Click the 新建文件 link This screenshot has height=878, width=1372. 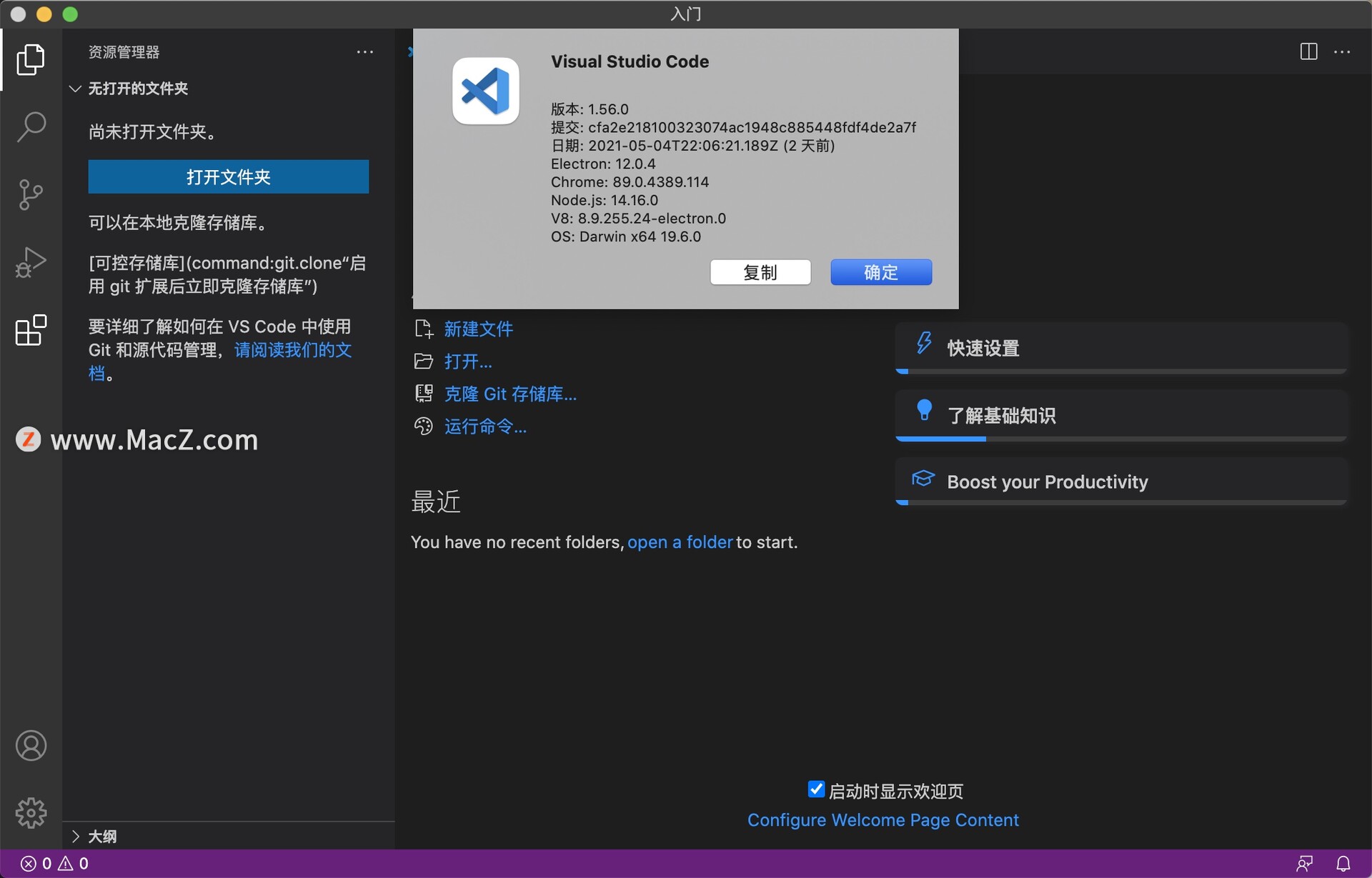(479, 329)
